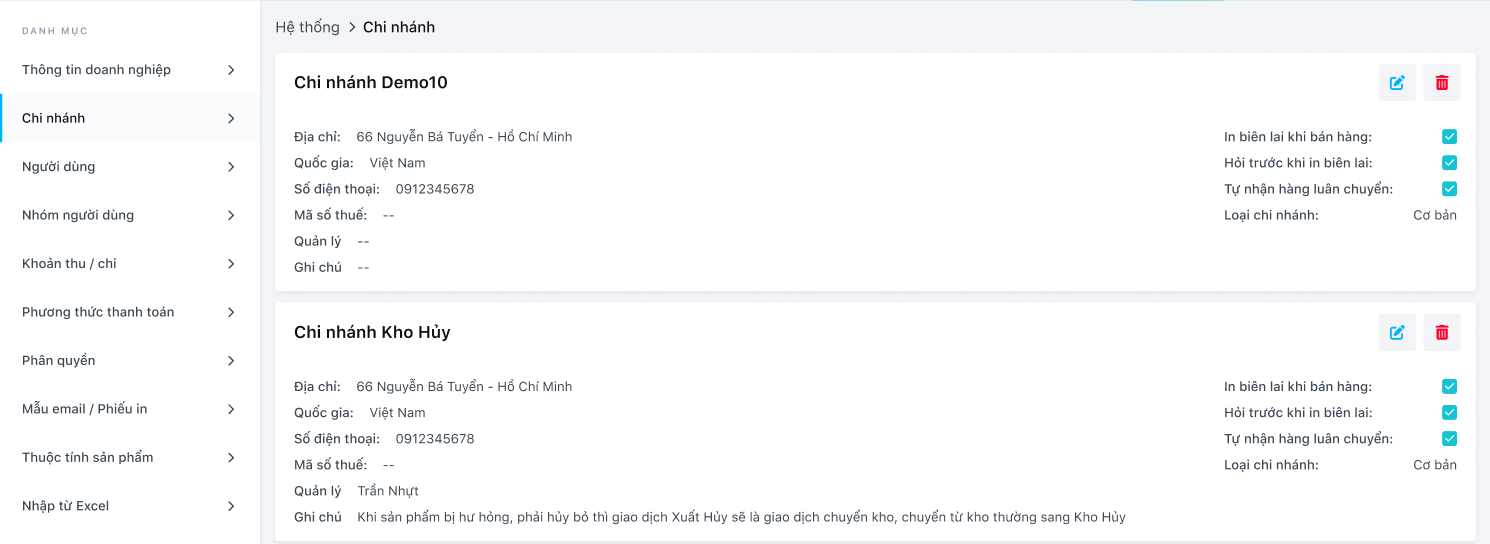Toggle 'Tự nhận hàng luân chuyển' for Demo10

pyautogui.click(x=1449, y=189)
